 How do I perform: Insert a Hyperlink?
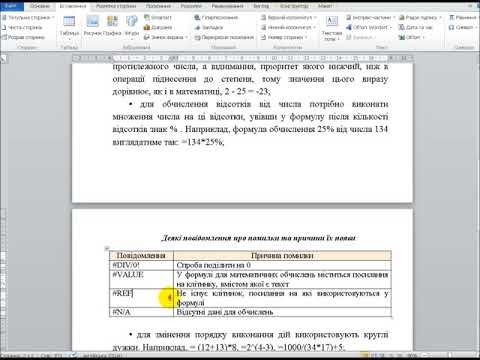(216, 17)
